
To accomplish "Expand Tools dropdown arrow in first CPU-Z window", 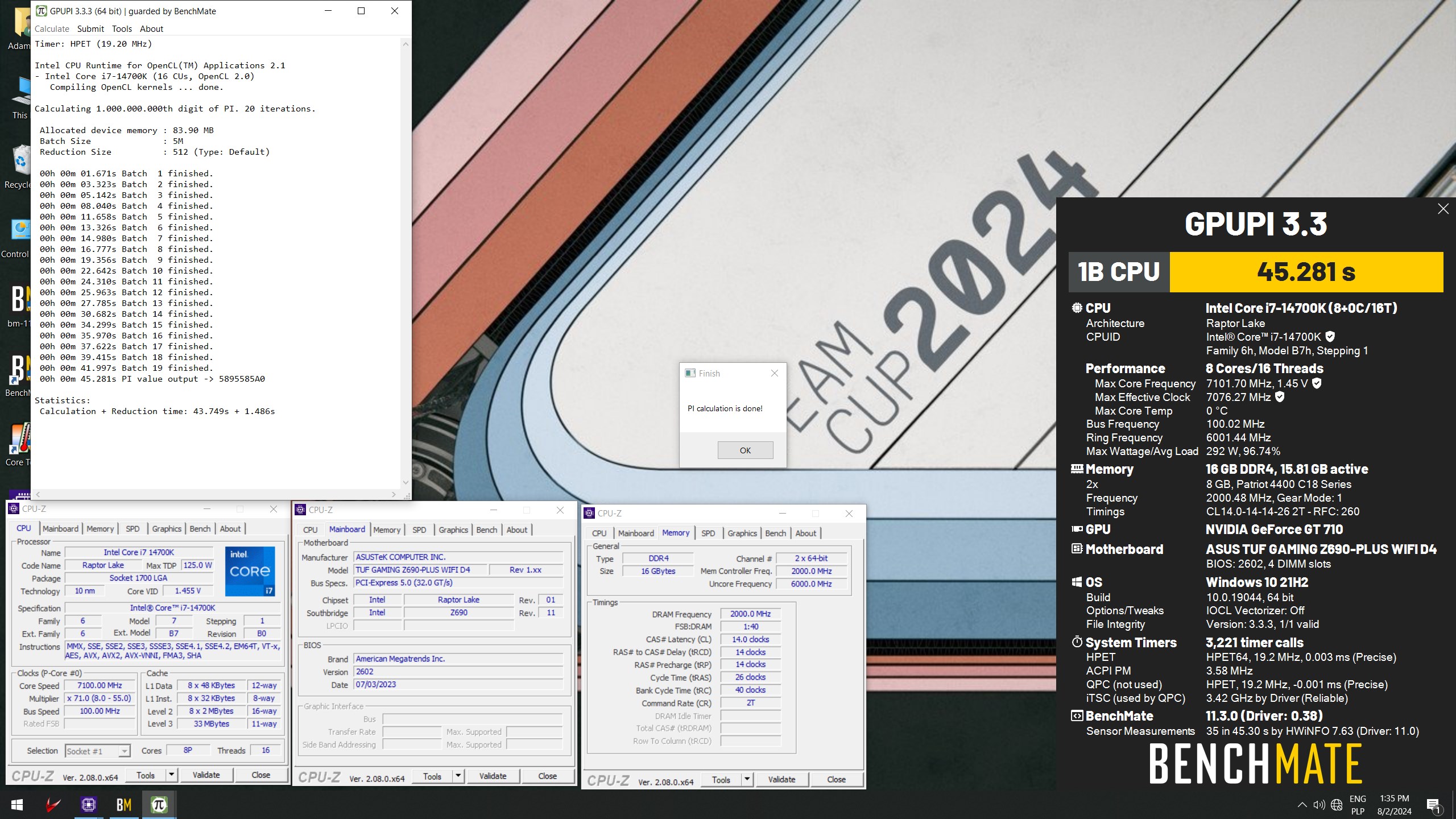I will (172, 775).
